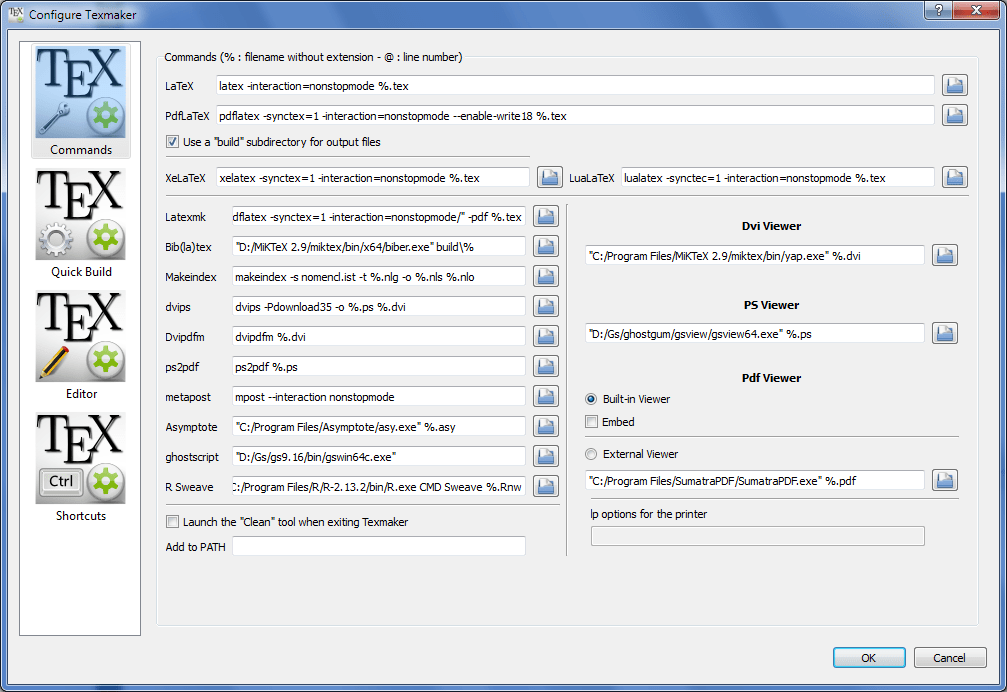The image size is (1007, 692).
Task: Browse for the external SumatraPDF viewer
Action: click(x=944, y=480)
